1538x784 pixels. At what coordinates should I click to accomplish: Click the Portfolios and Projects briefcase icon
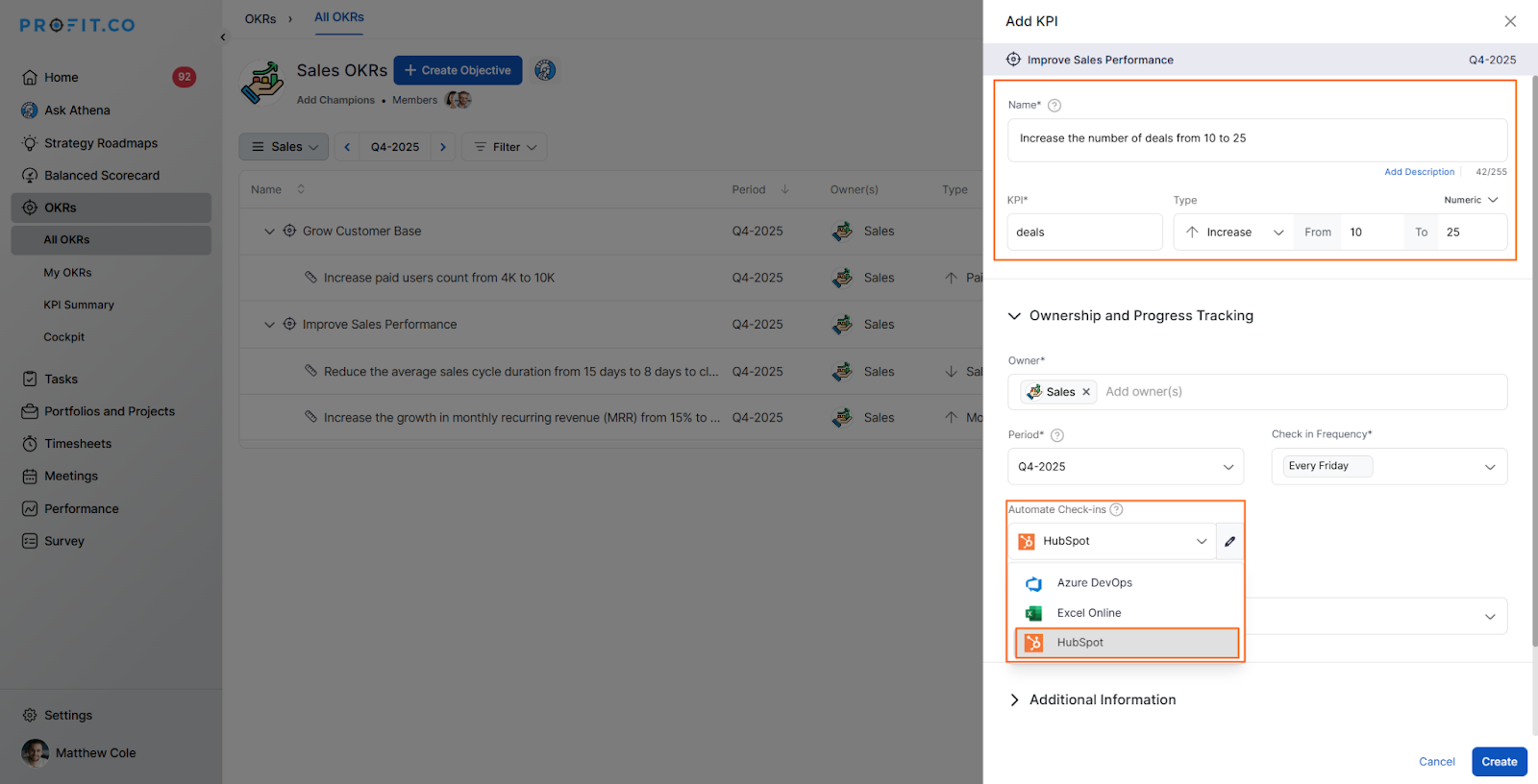tap(30, 411)
